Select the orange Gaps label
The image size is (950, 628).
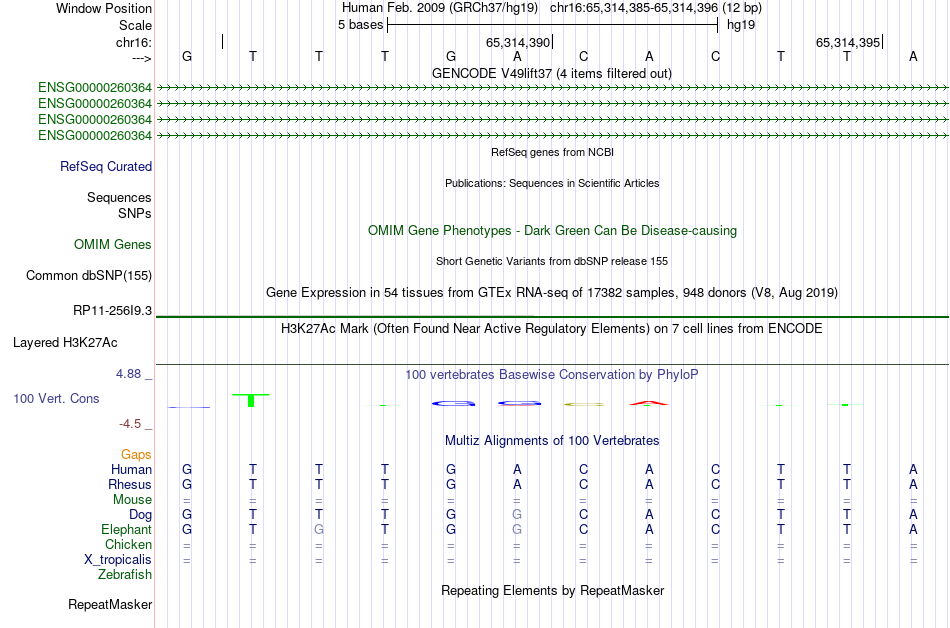pos(136,455)
